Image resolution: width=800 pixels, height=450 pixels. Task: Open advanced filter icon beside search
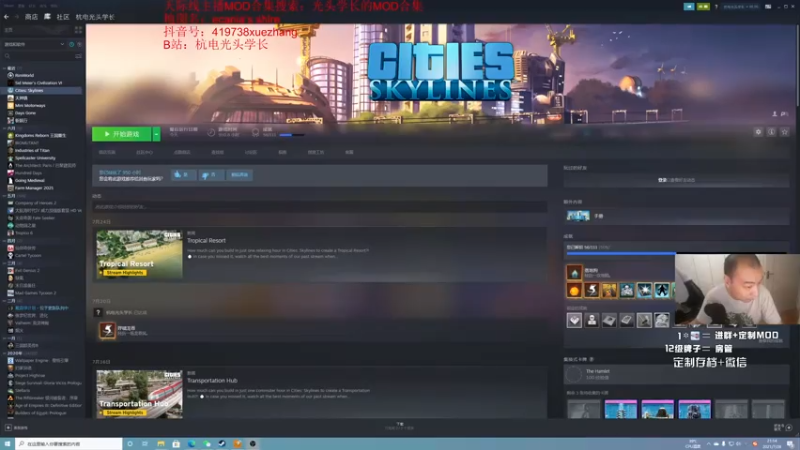tap(78, 56)
